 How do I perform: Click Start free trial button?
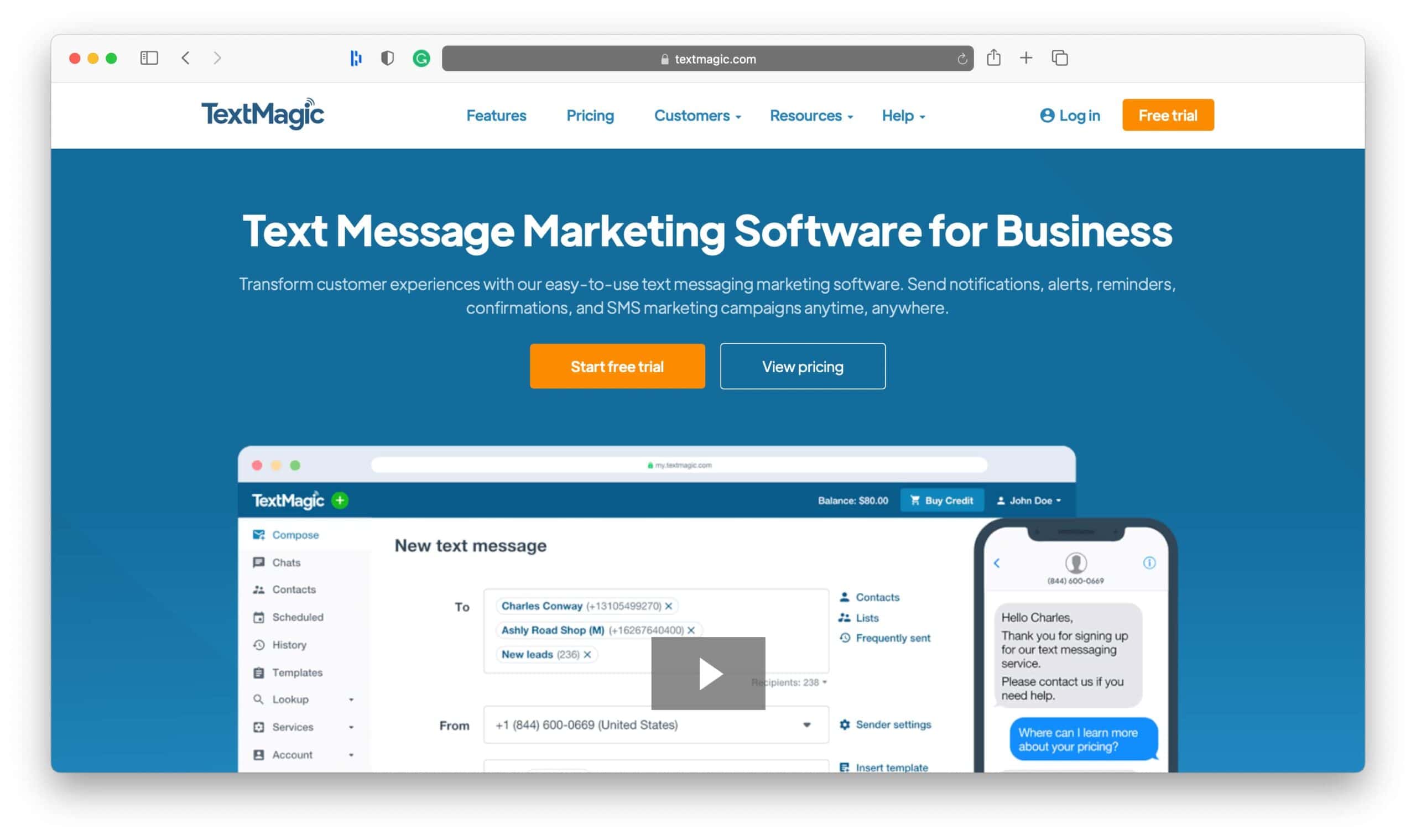click(617, 365)
